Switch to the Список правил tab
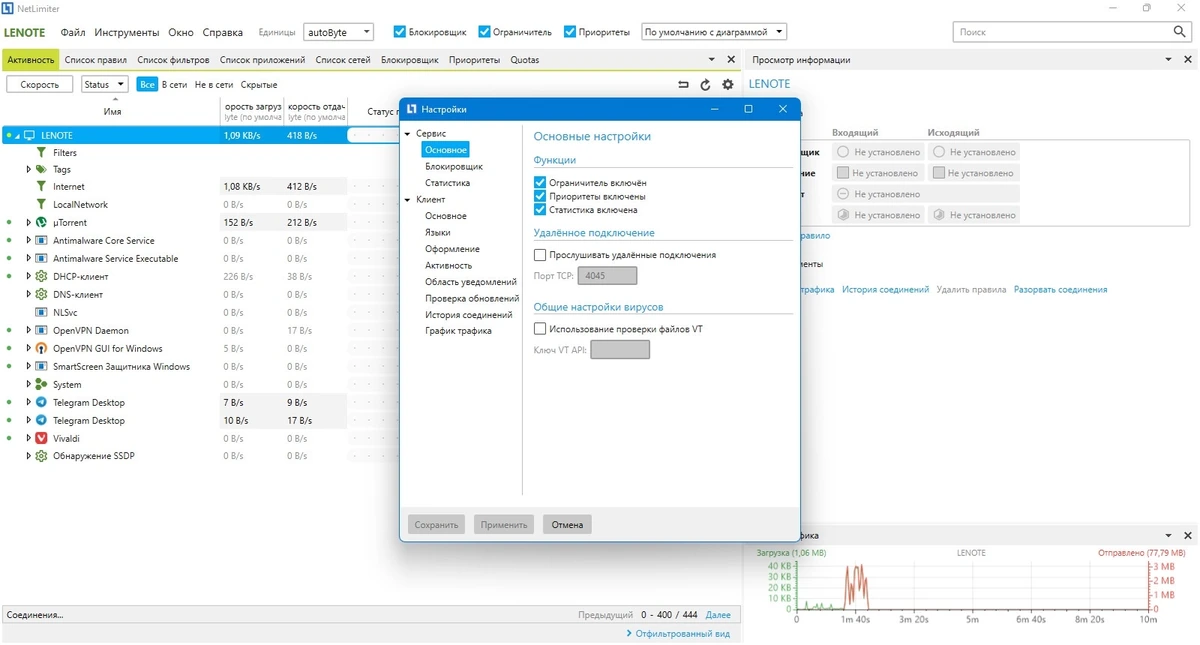This screenshot has width=1200, height=645. 96,60
